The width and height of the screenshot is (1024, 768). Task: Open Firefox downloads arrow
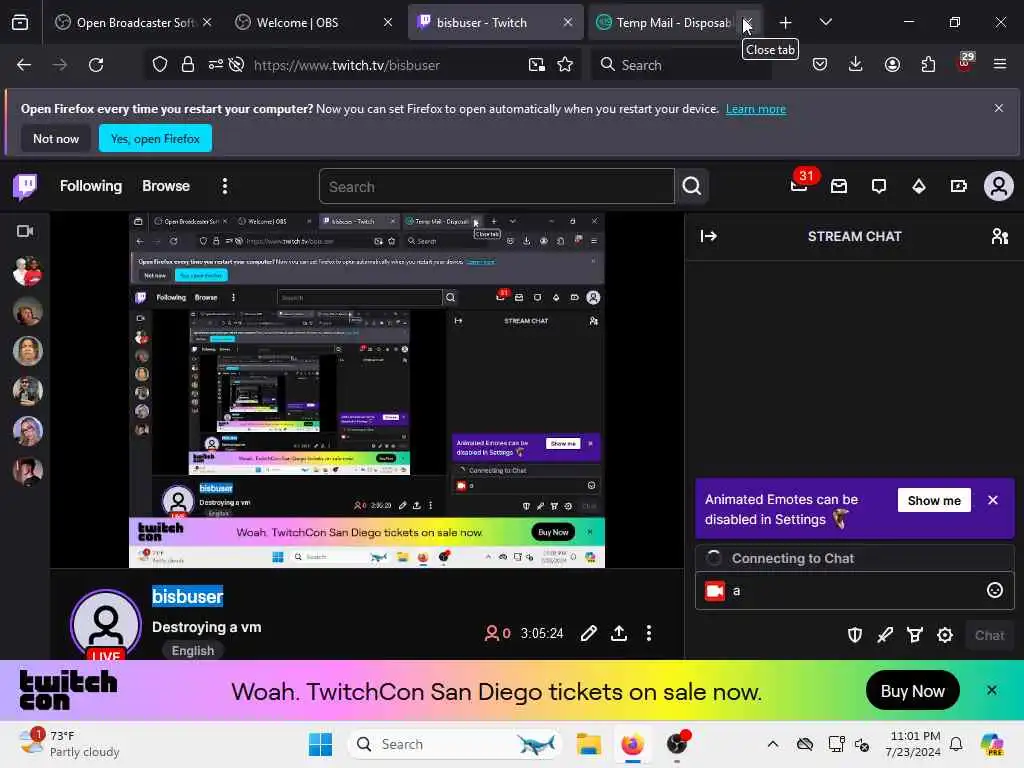(856, 64)
